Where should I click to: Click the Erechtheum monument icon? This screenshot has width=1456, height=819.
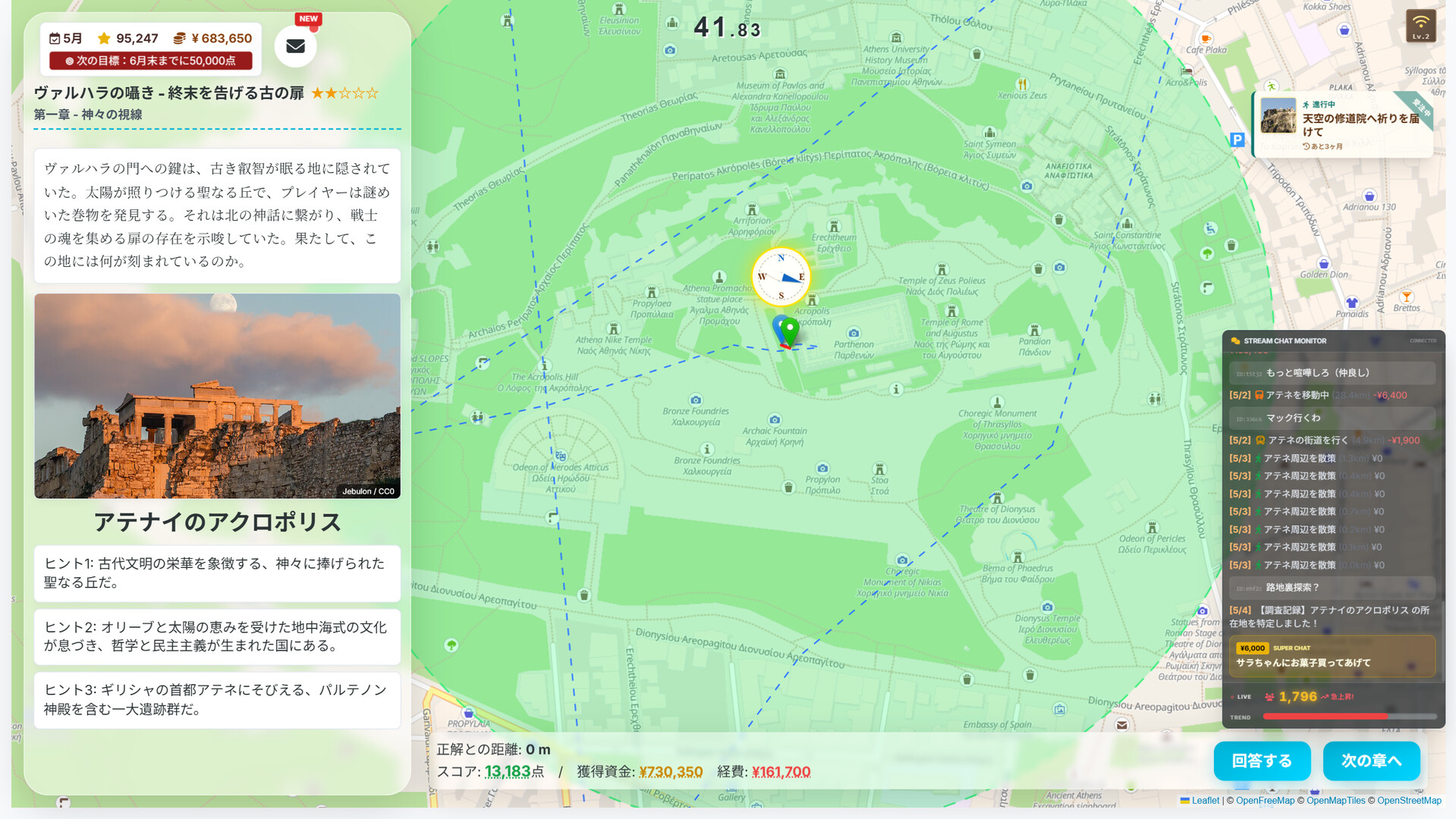[834, 227]
